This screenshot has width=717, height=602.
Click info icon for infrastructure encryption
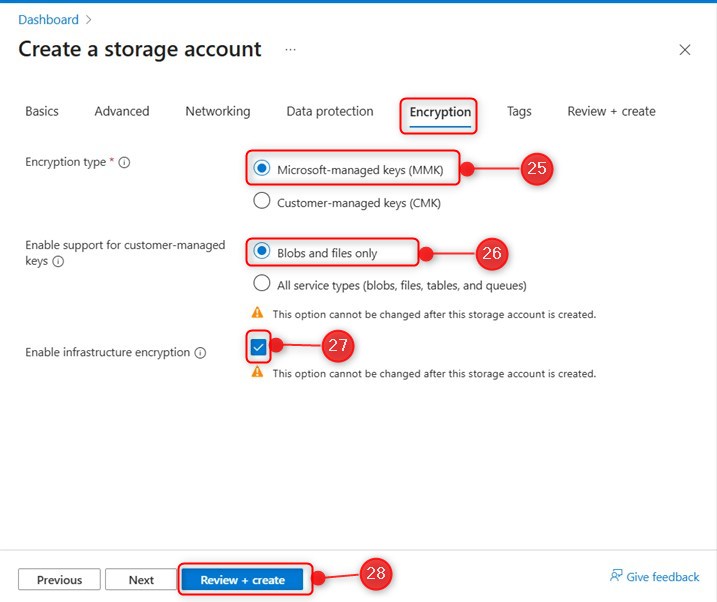click(x=200, y=353)
